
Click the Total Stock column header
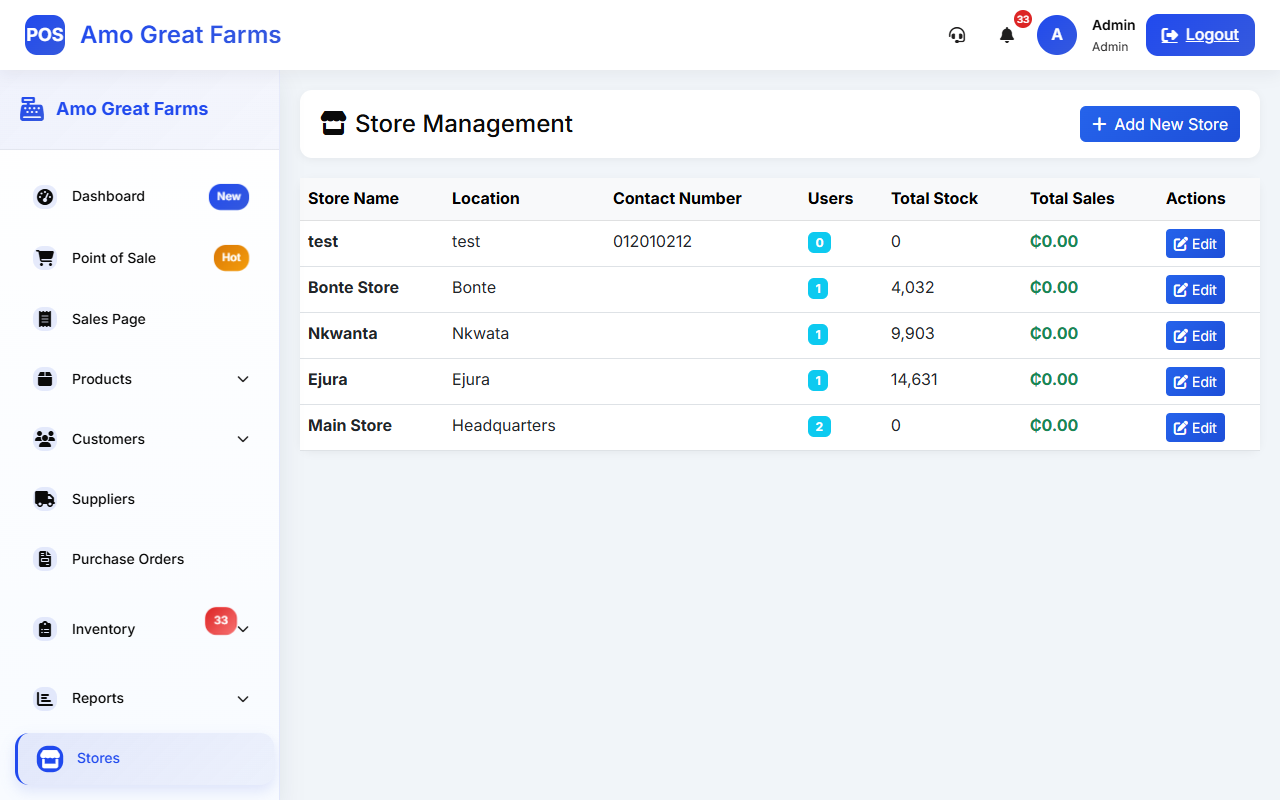[934, 198]
